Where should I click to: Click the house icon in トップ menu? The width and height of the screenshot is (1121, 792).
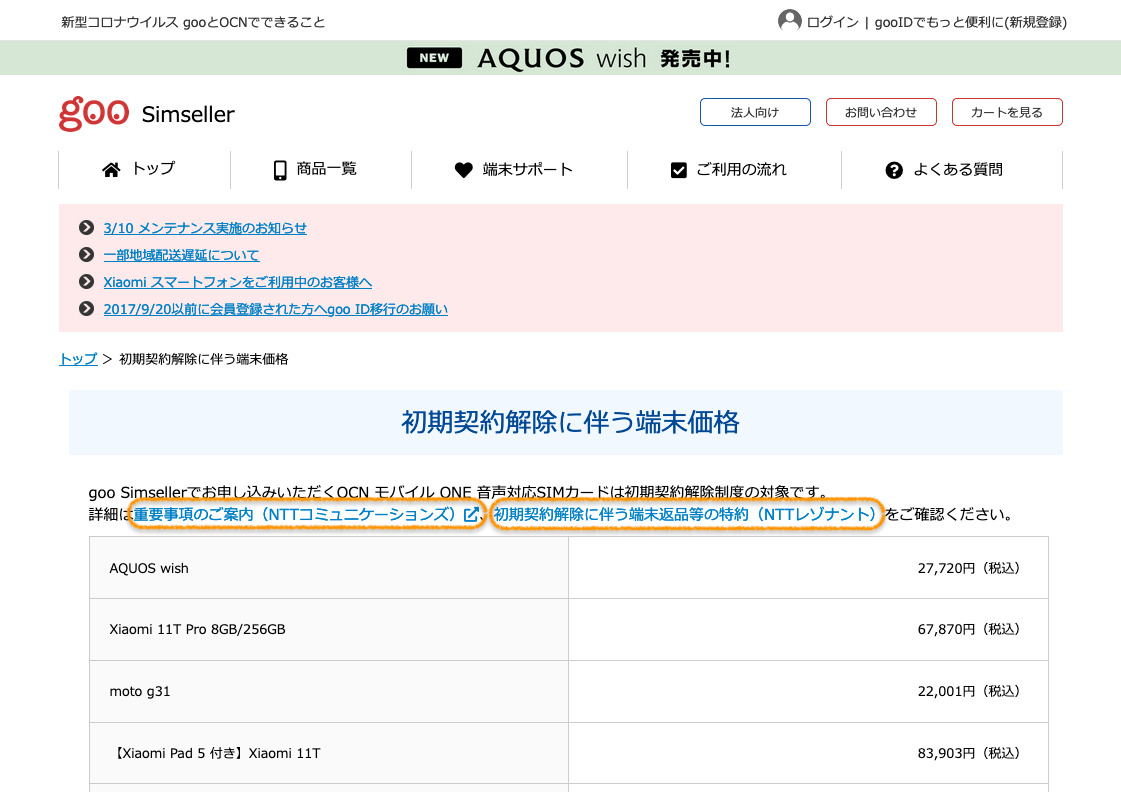pos(111,170)
